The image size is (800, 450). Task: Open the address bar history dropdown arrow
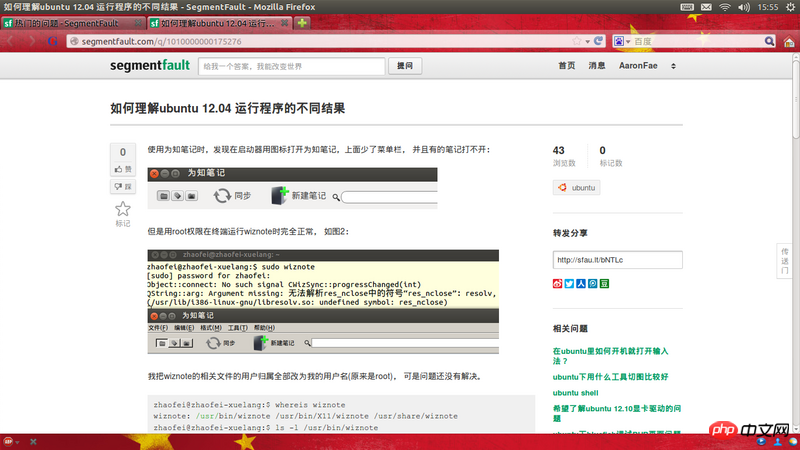tap(587, 42)
